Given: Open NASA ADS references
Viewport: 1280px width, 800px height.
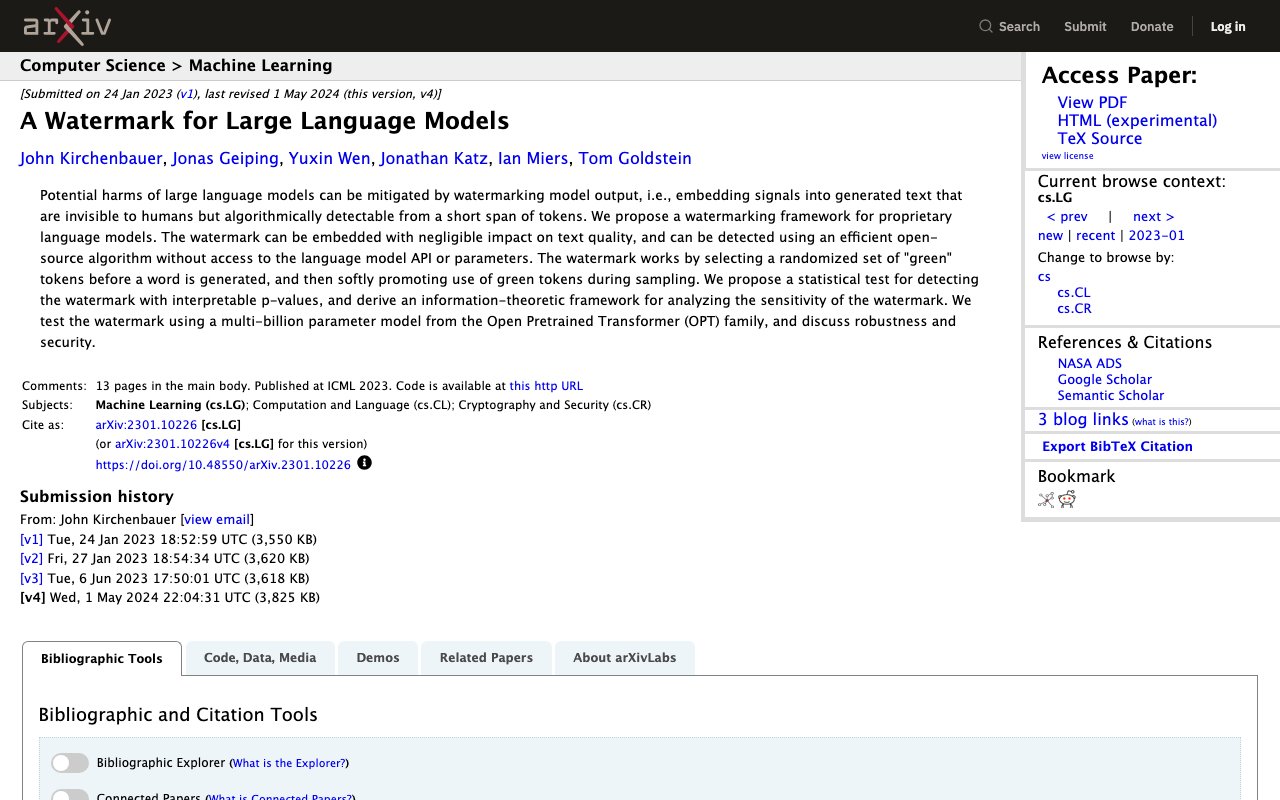Looking at the screenshot, I should [1090, 364].
